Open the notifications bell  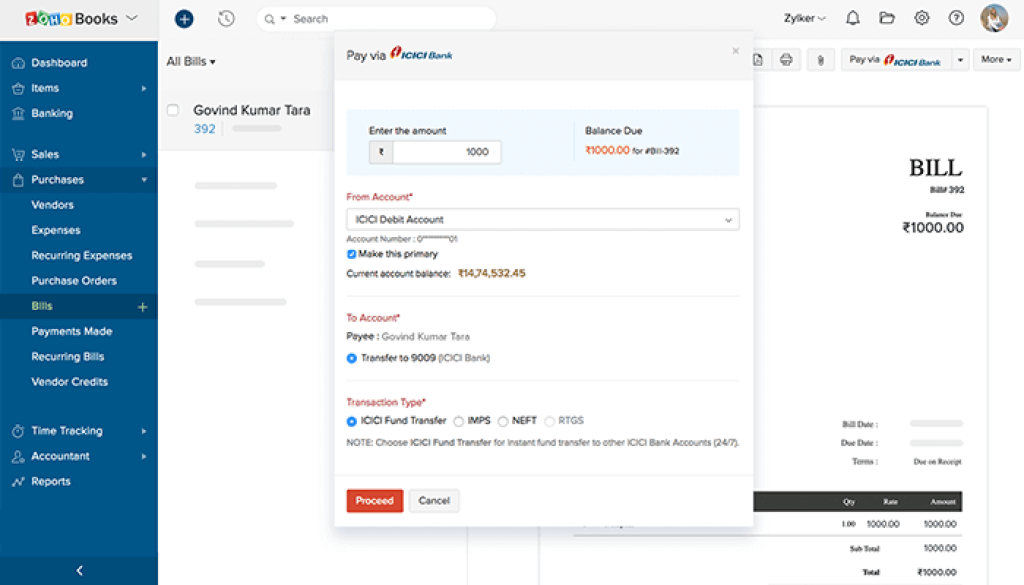coord(852,18)
